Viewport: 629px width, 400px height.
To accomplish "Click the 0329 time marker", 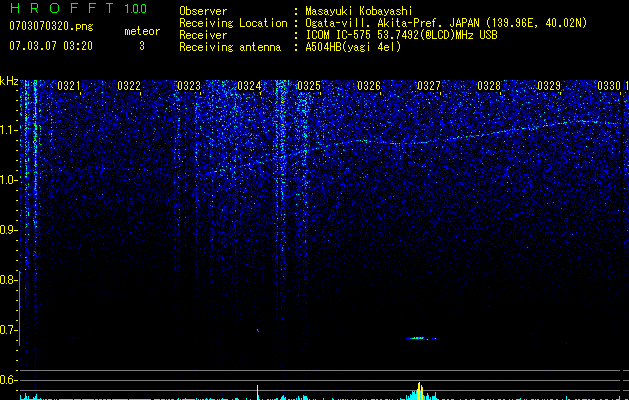I will point(549,86).
